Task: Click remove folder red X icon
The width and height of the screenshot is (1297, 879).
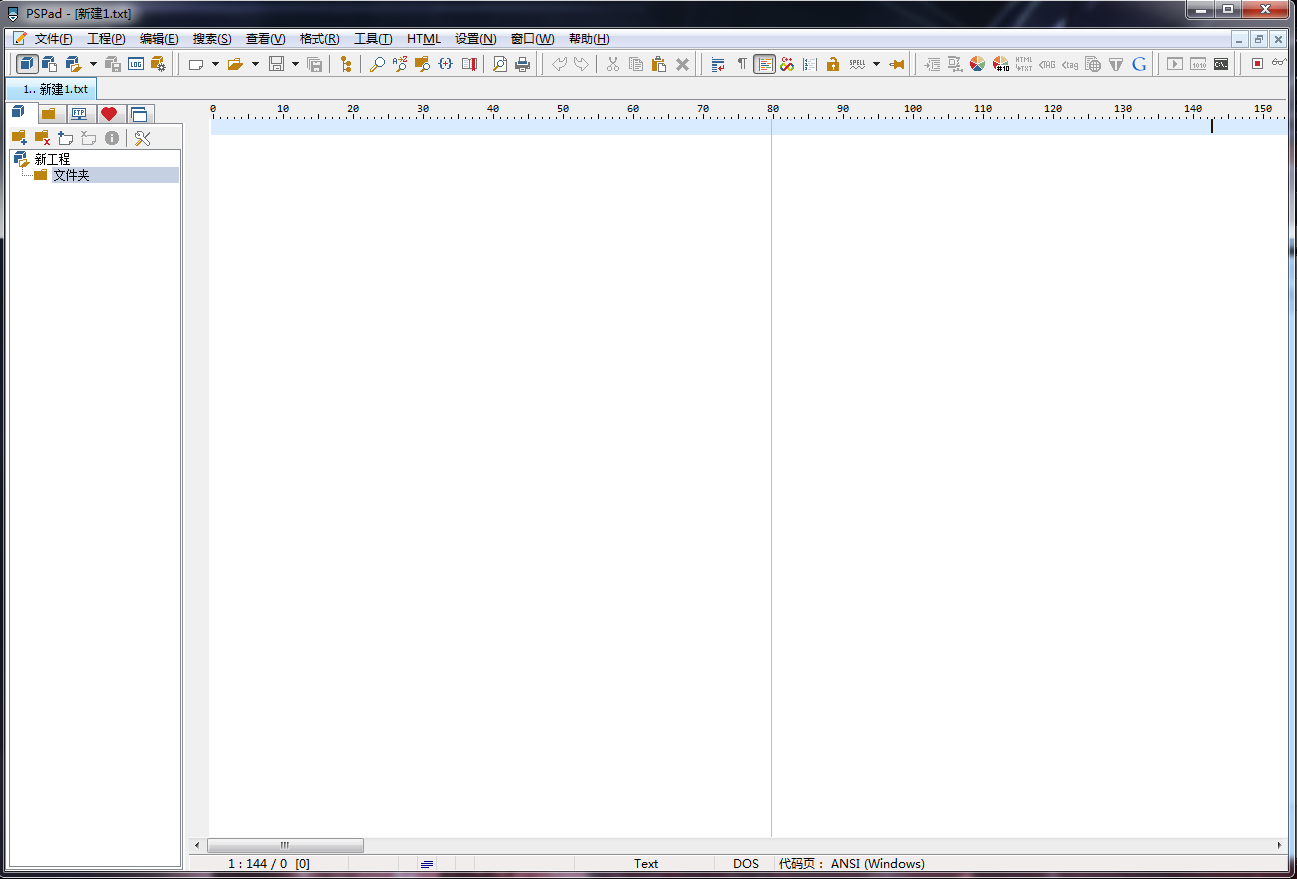Action: 43,138
